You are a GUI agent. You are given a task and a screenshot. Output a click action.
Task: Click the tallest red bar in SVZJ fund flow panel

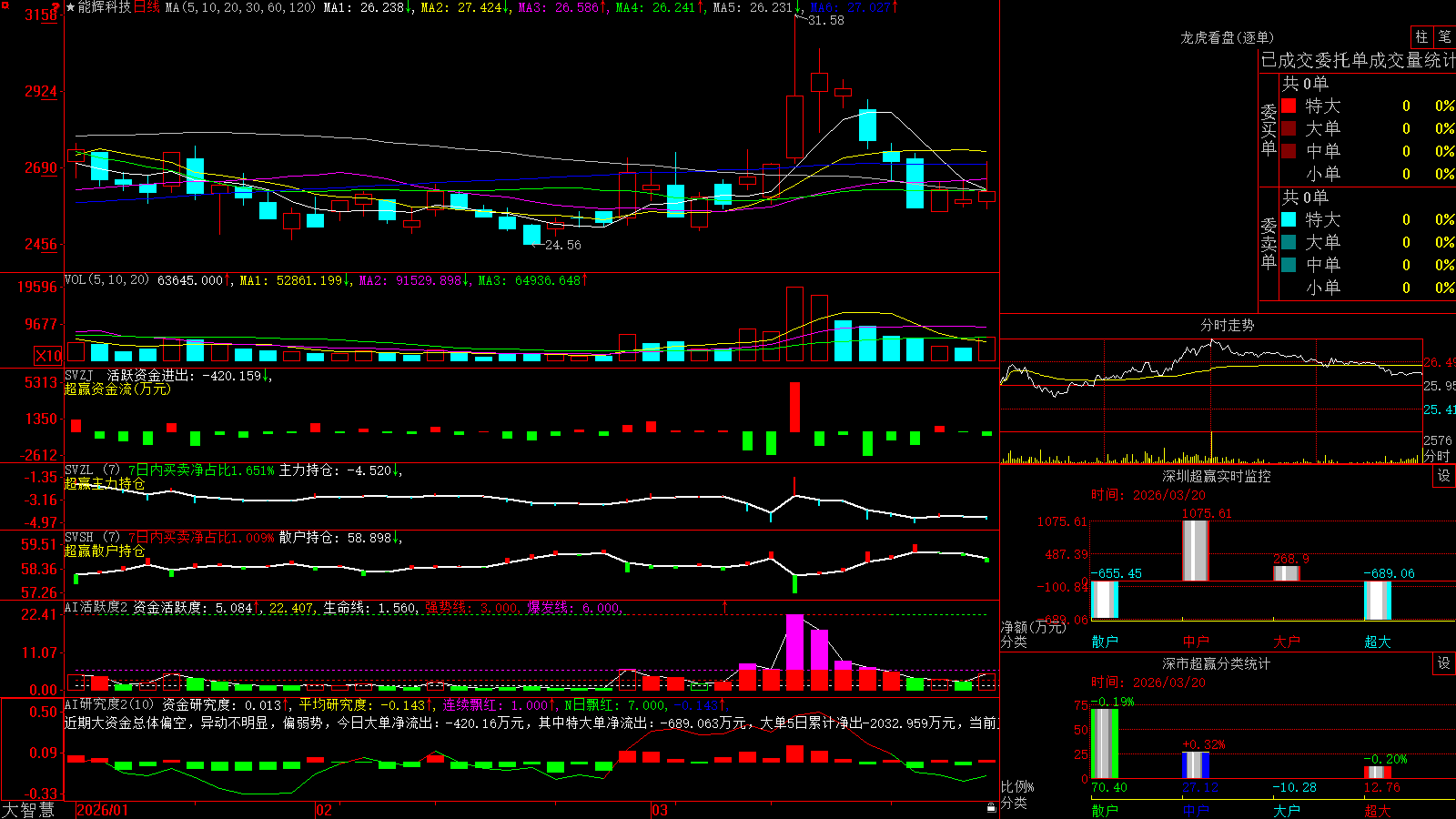click(795, 407)
